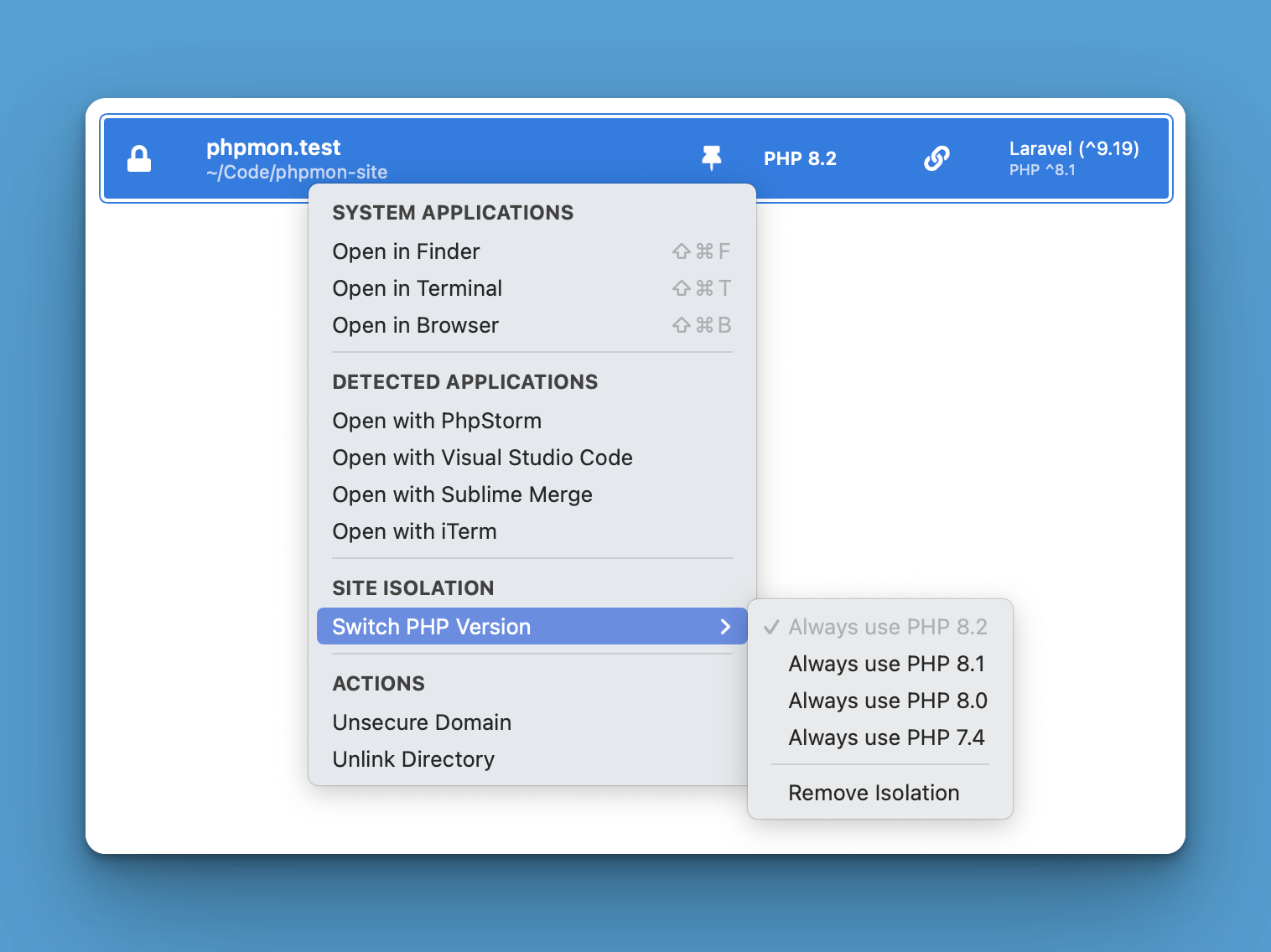The height and width of the screenshot is (952, 1271).
Task: Click the Laravel (^9.19) framework label
Action: point(1074,148)
